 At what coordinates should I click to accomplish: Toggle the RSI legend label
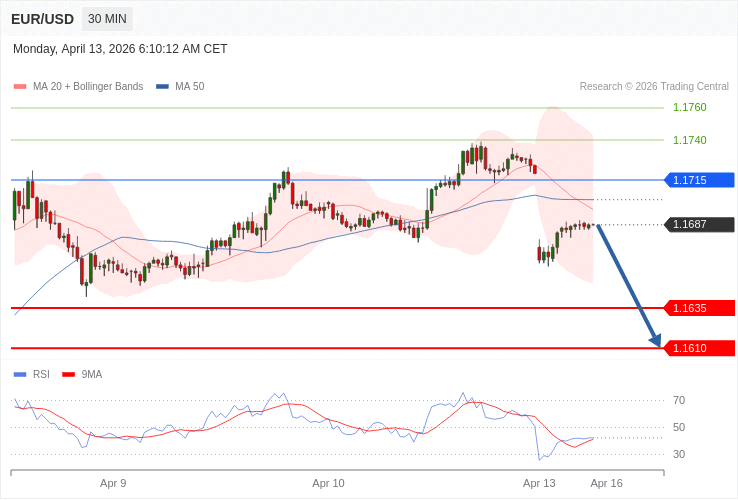pyautogui.click(x=41, y=375)
